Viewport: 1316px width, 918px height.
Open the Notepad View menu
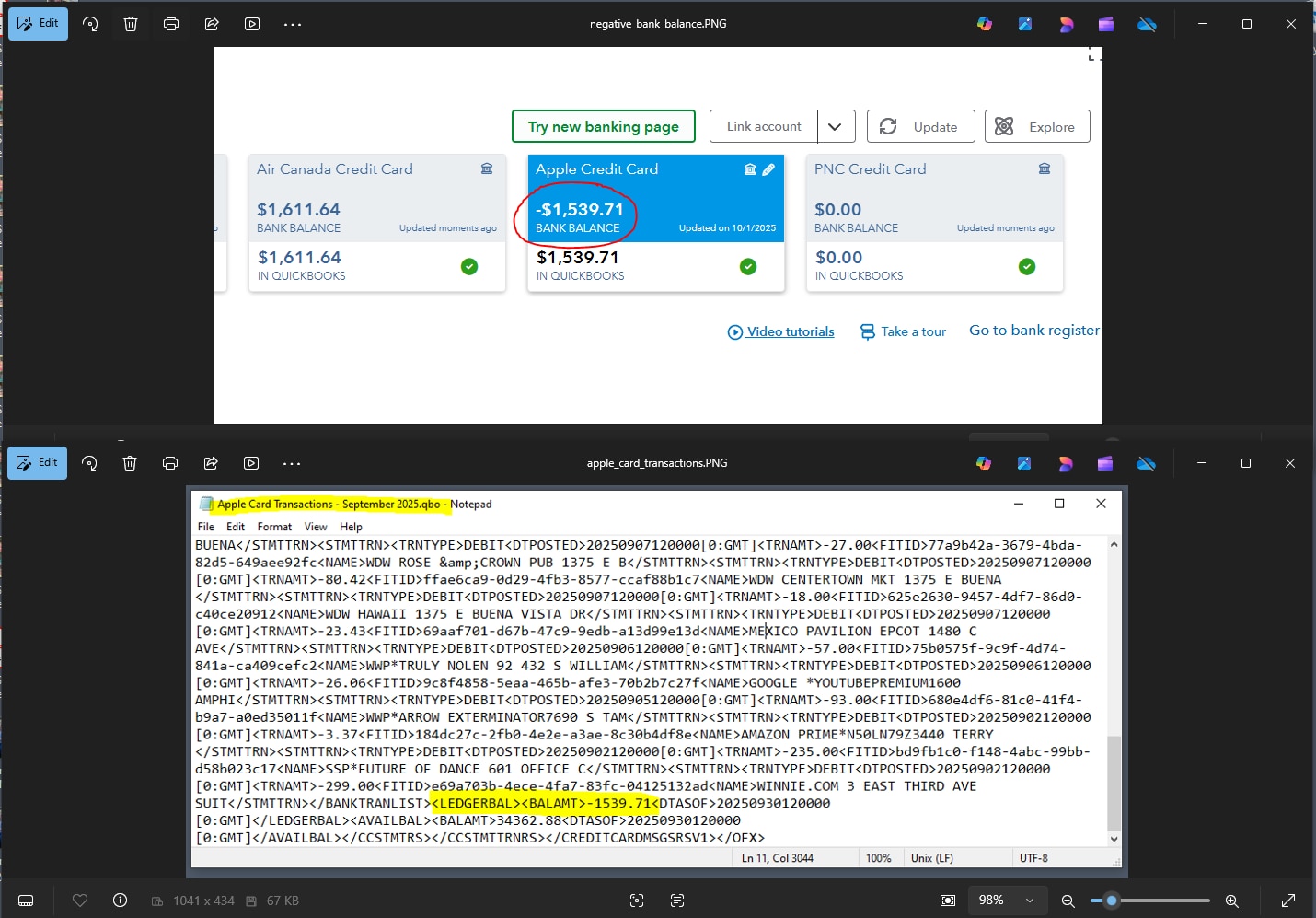click(316, 527)
